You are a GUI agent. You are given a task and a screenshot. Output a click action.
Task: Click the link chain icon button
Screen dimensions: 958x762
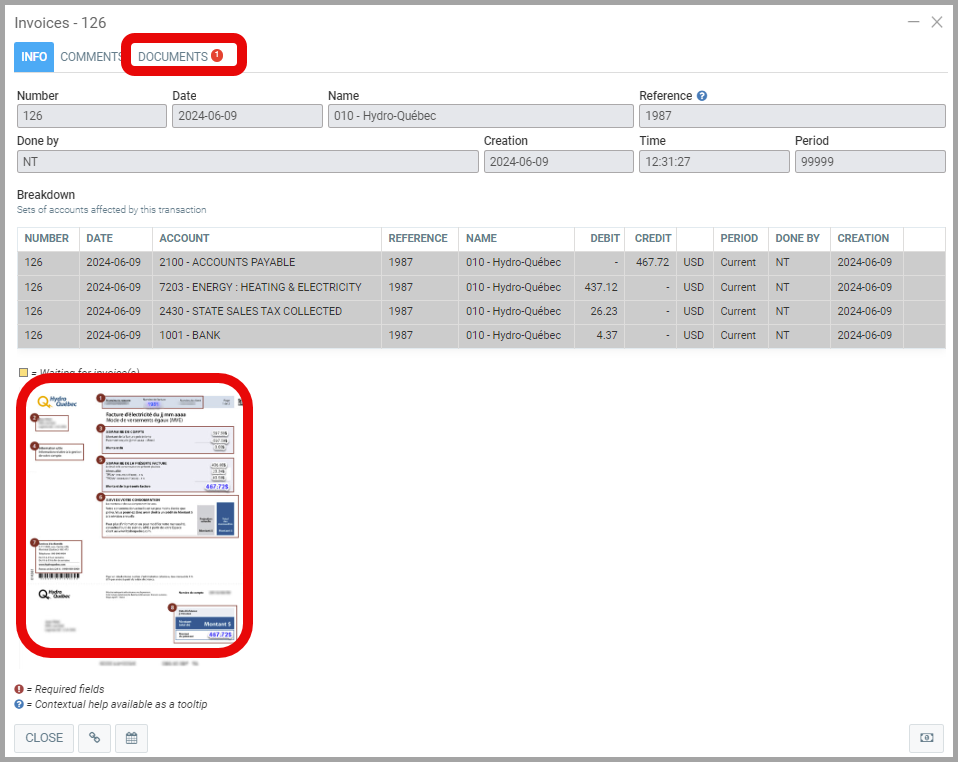[x=95, y=738]
